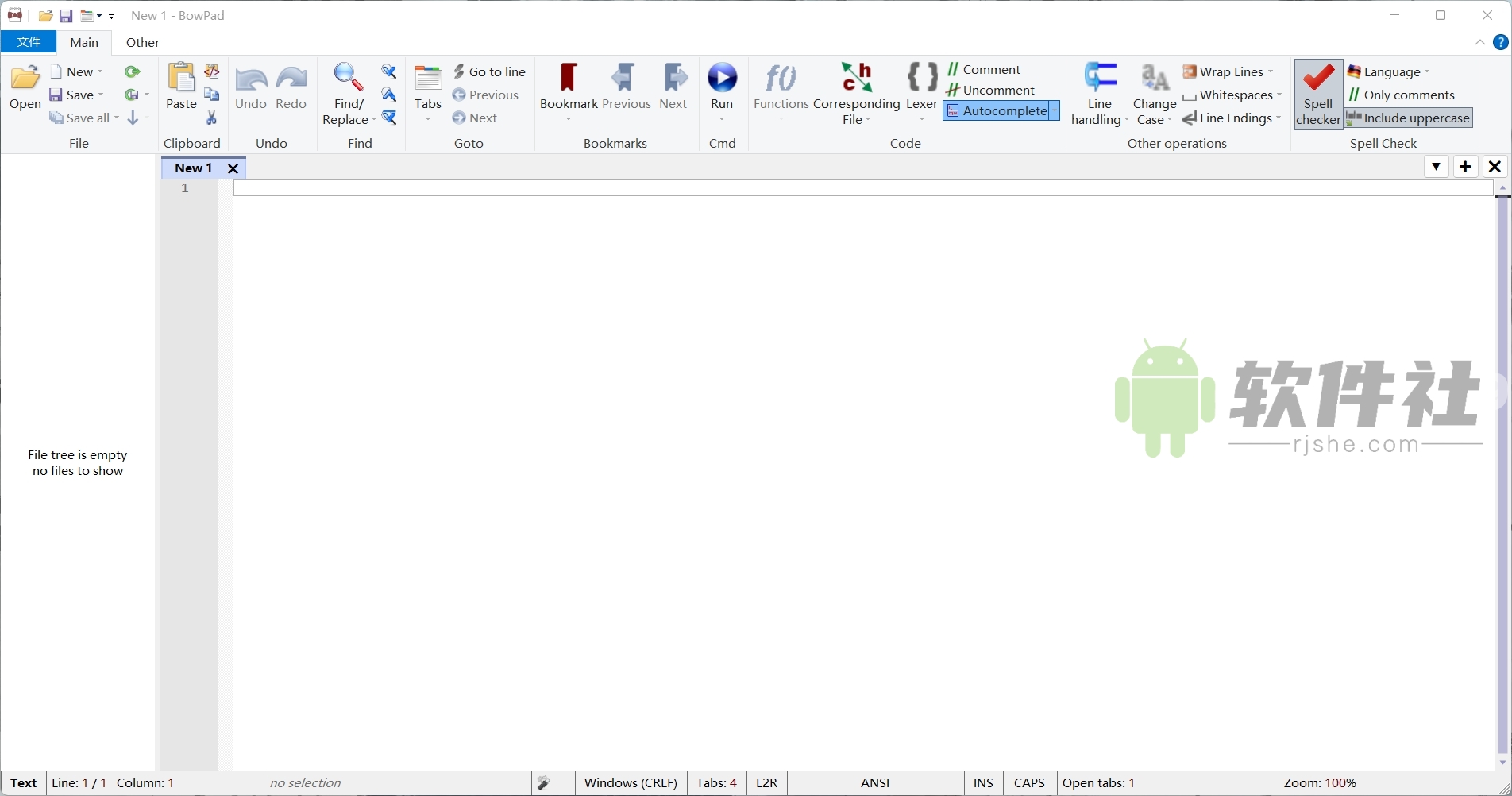Open the 文件 file menu
The height and width of the screenshot is (796, 1512).
[x=29, y=43]
